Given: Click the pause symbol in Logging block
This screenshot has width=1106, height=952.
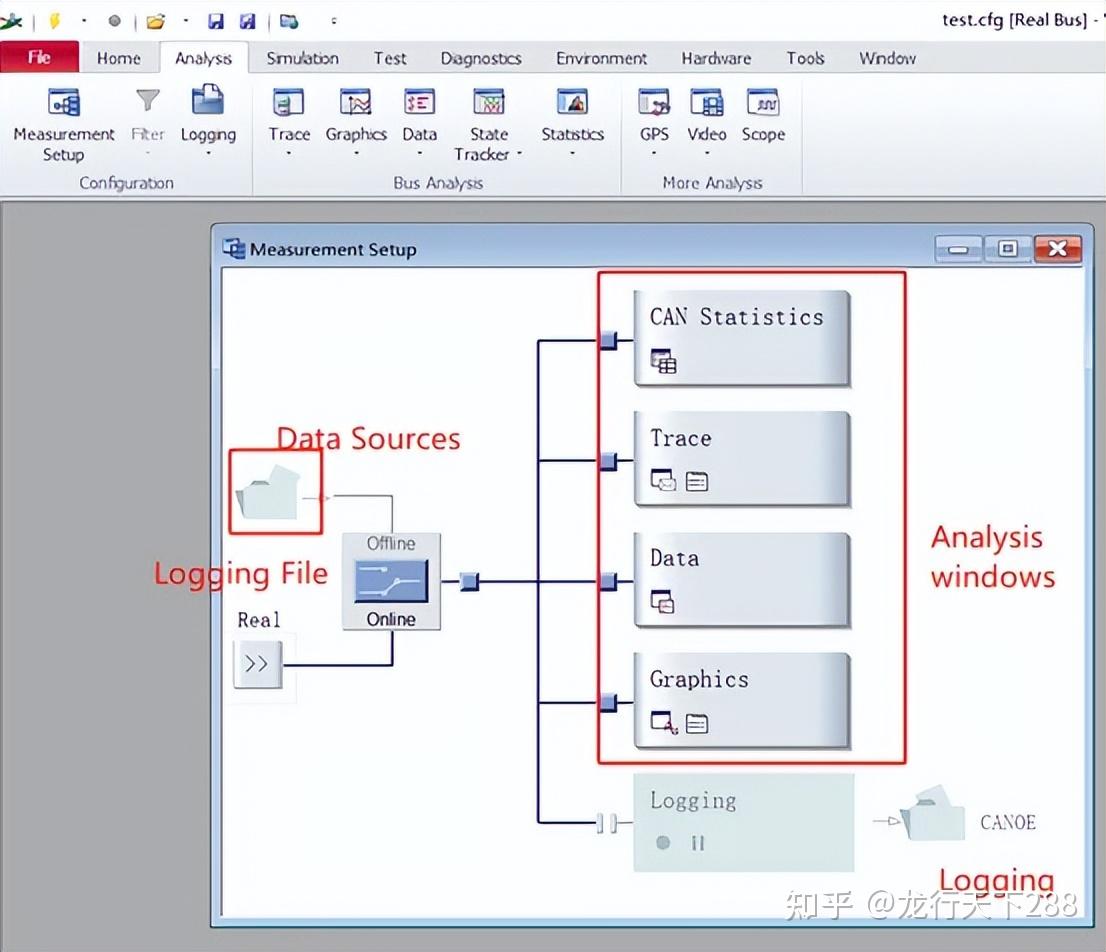Looking at the screenshot, I should coord(698,843).
